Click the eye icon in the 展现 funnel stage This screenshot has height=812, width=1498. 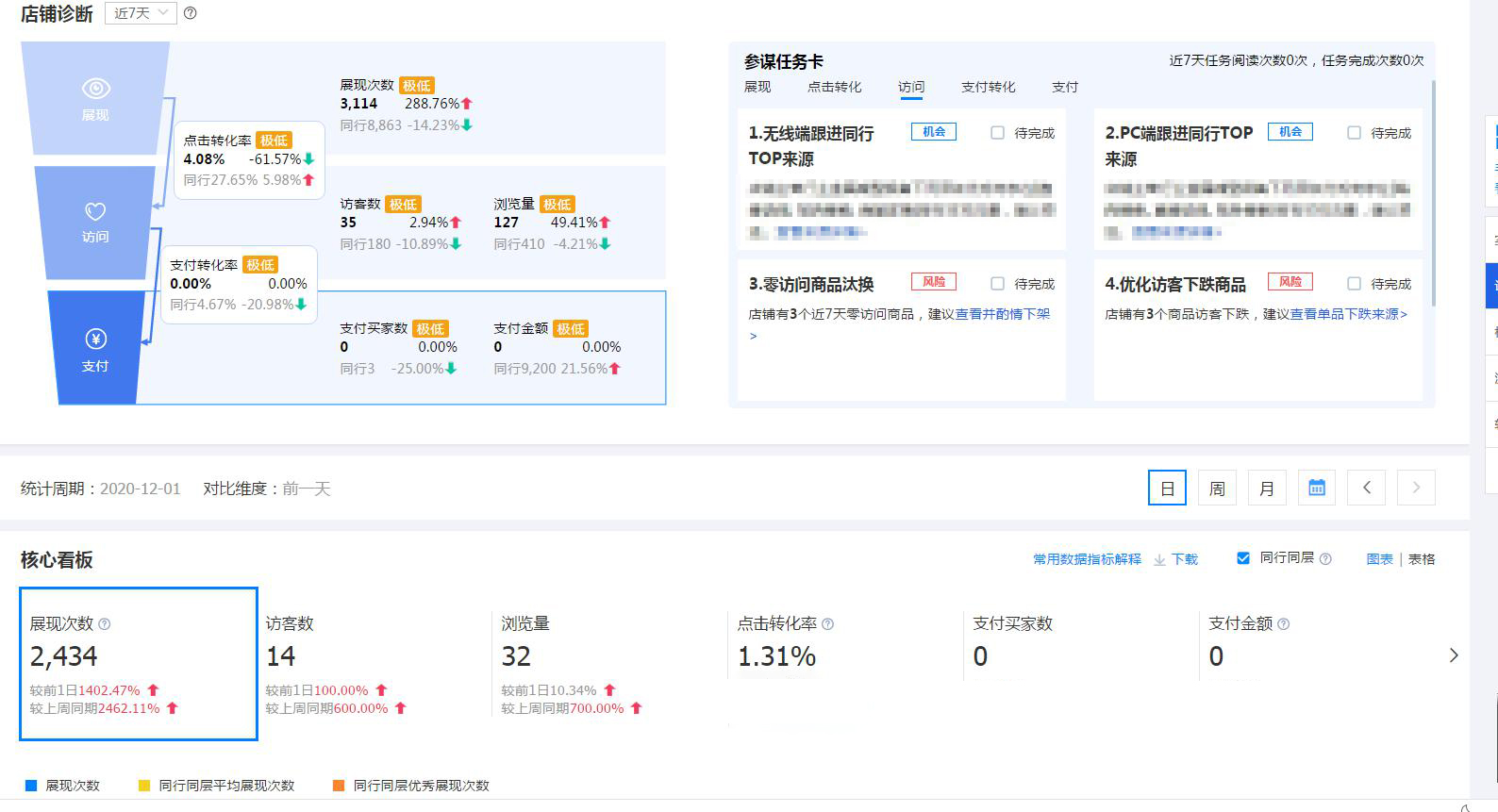(95, 89)
